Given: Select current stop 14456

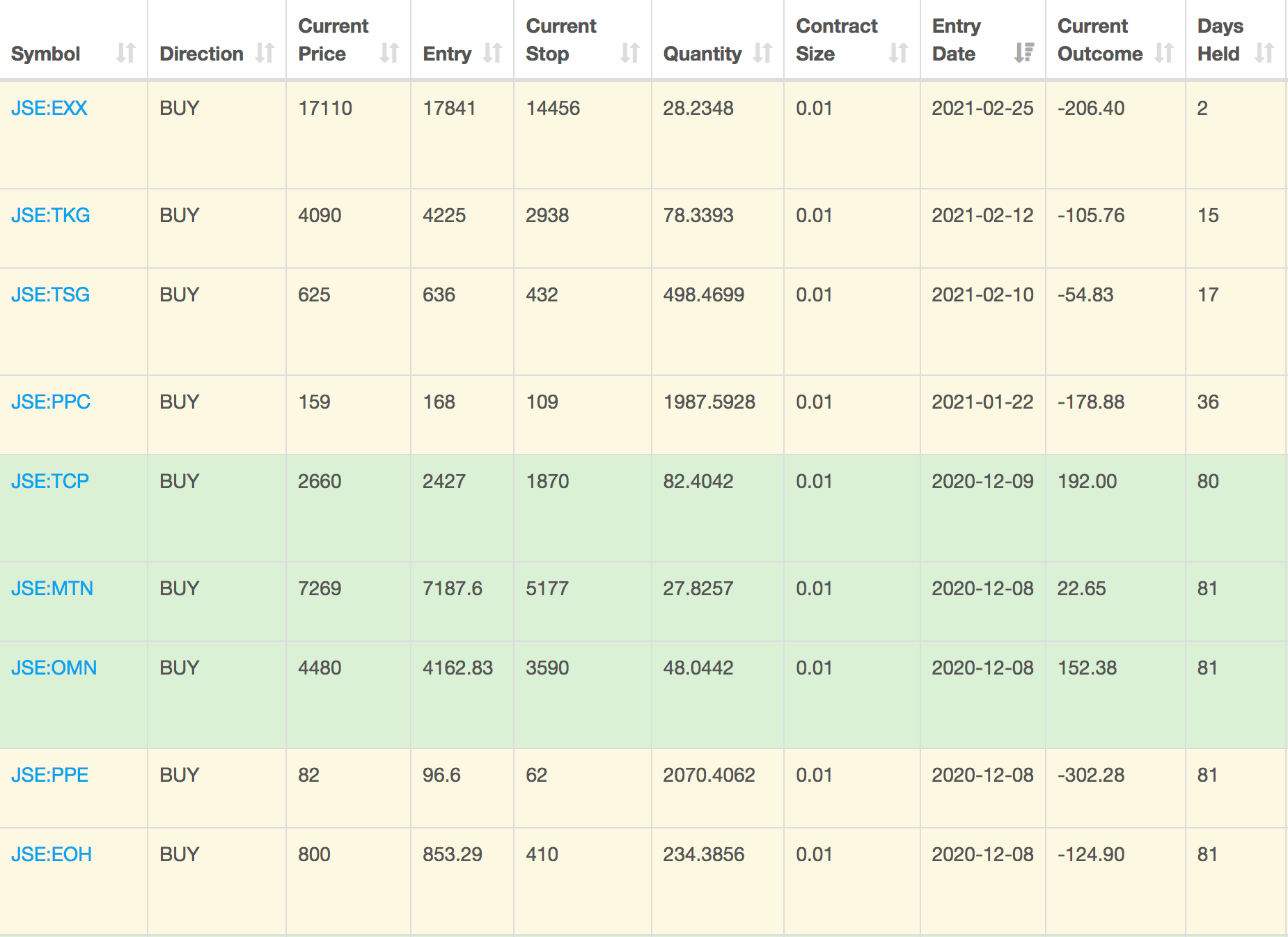Looking at the screenshot, I should pos(553,108).
